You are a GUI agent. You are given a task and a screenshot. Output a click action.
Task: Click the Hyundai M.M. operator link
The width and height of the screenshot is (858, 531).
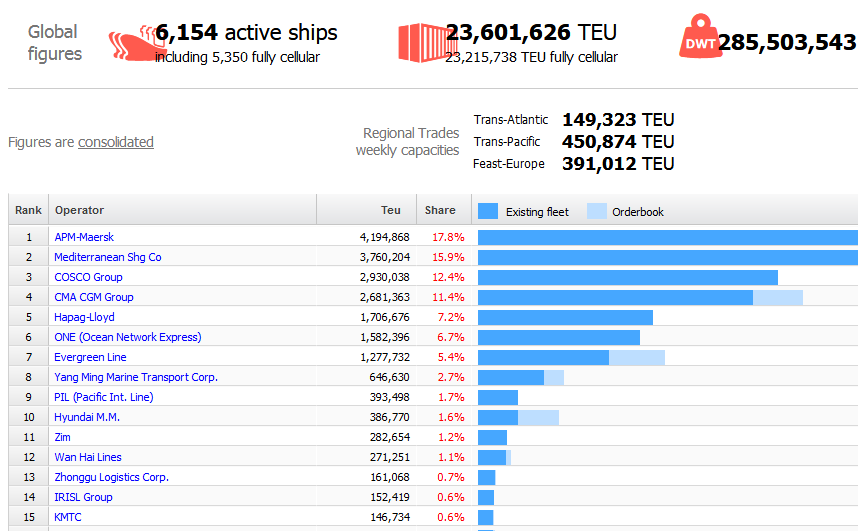(x=87, y=417)
